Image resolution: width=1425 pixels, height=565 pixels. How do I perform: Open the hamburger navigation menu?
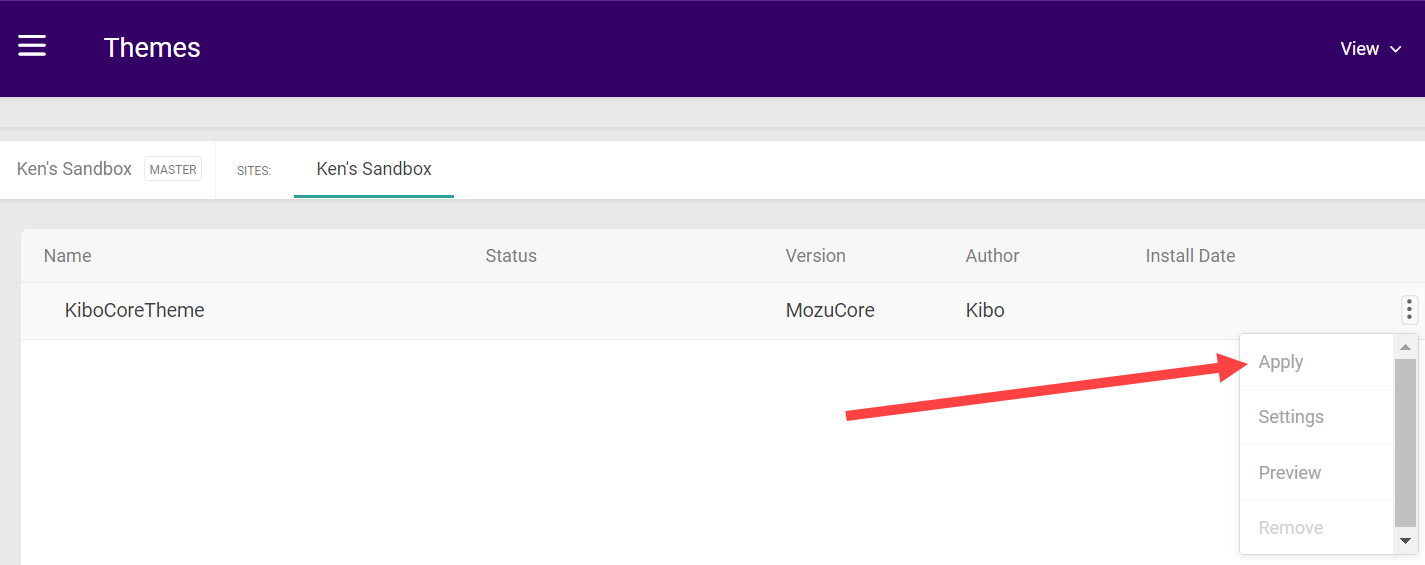32,46
